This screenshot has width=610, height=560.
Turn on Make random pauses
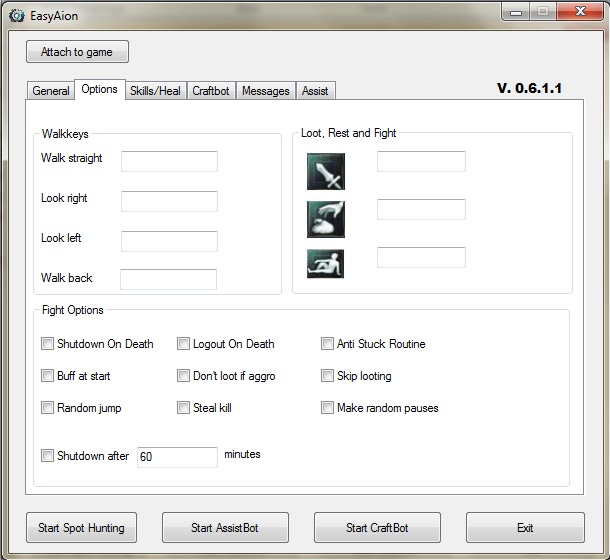328,408
